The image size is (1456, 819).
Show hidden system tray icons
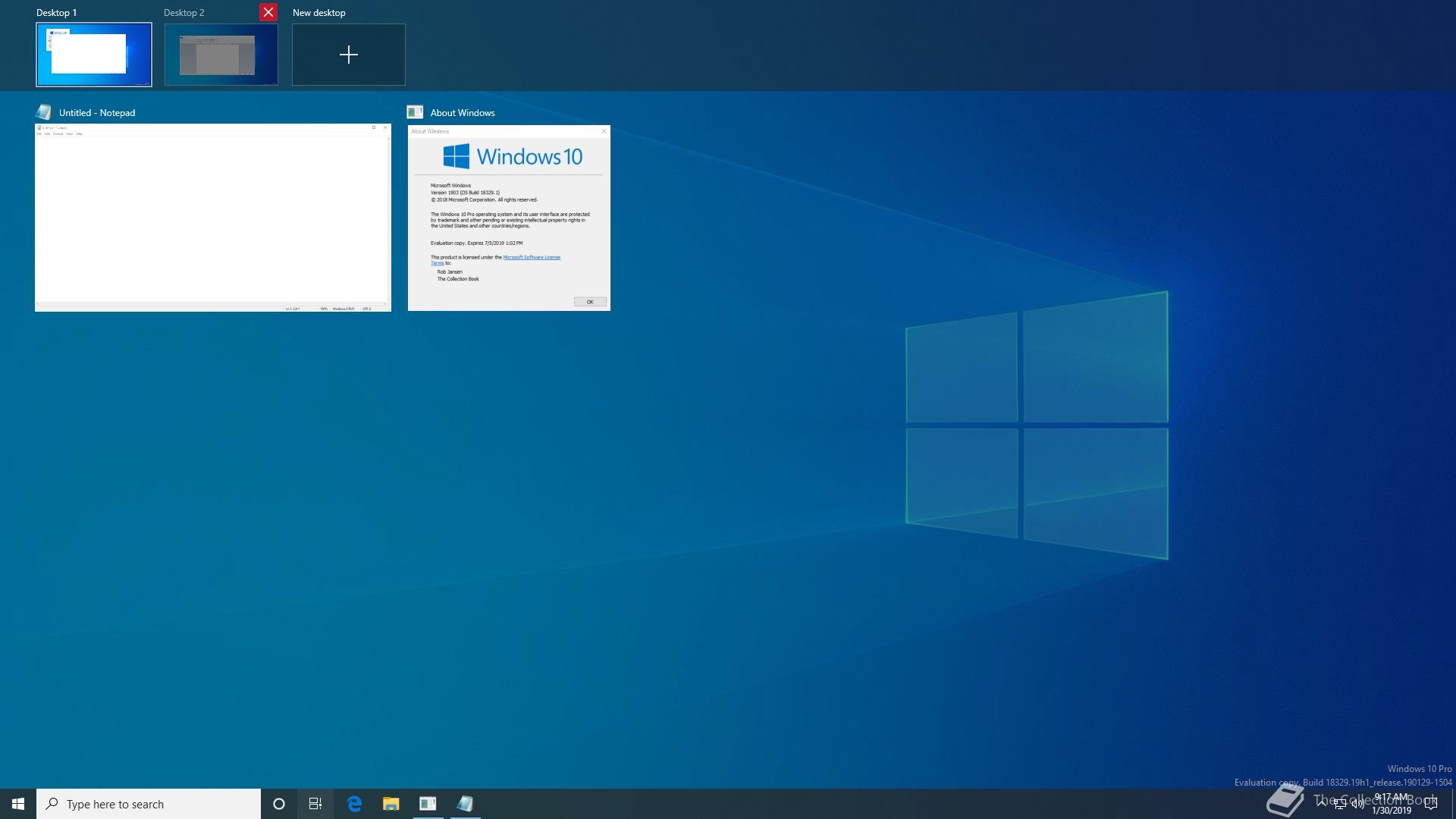click(x=1322, y=804)
